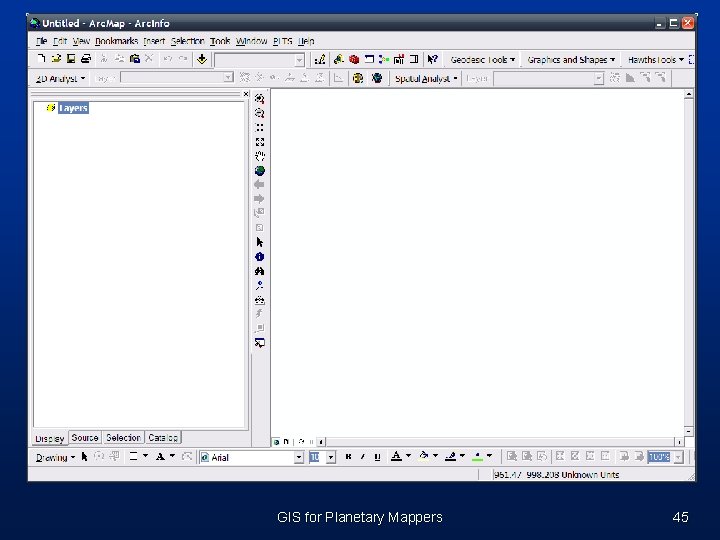The width and height of the screenshot is (720, 540).
Task: Open the Drawing menu dropdown
Action: (55, 457)
